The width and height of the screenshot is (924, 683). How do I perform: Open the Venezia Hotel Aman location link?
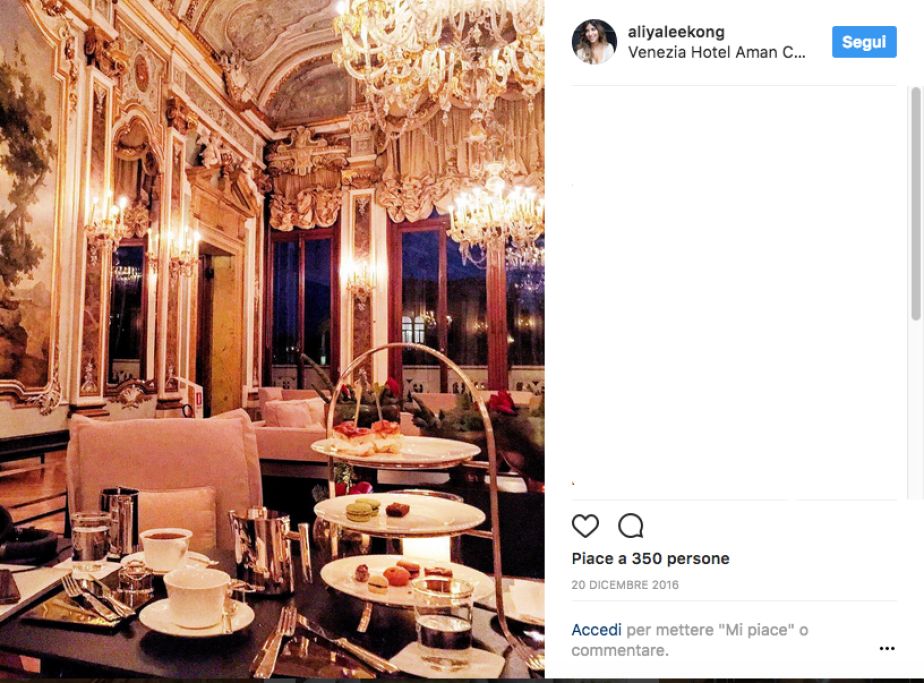tap(717, 52)
